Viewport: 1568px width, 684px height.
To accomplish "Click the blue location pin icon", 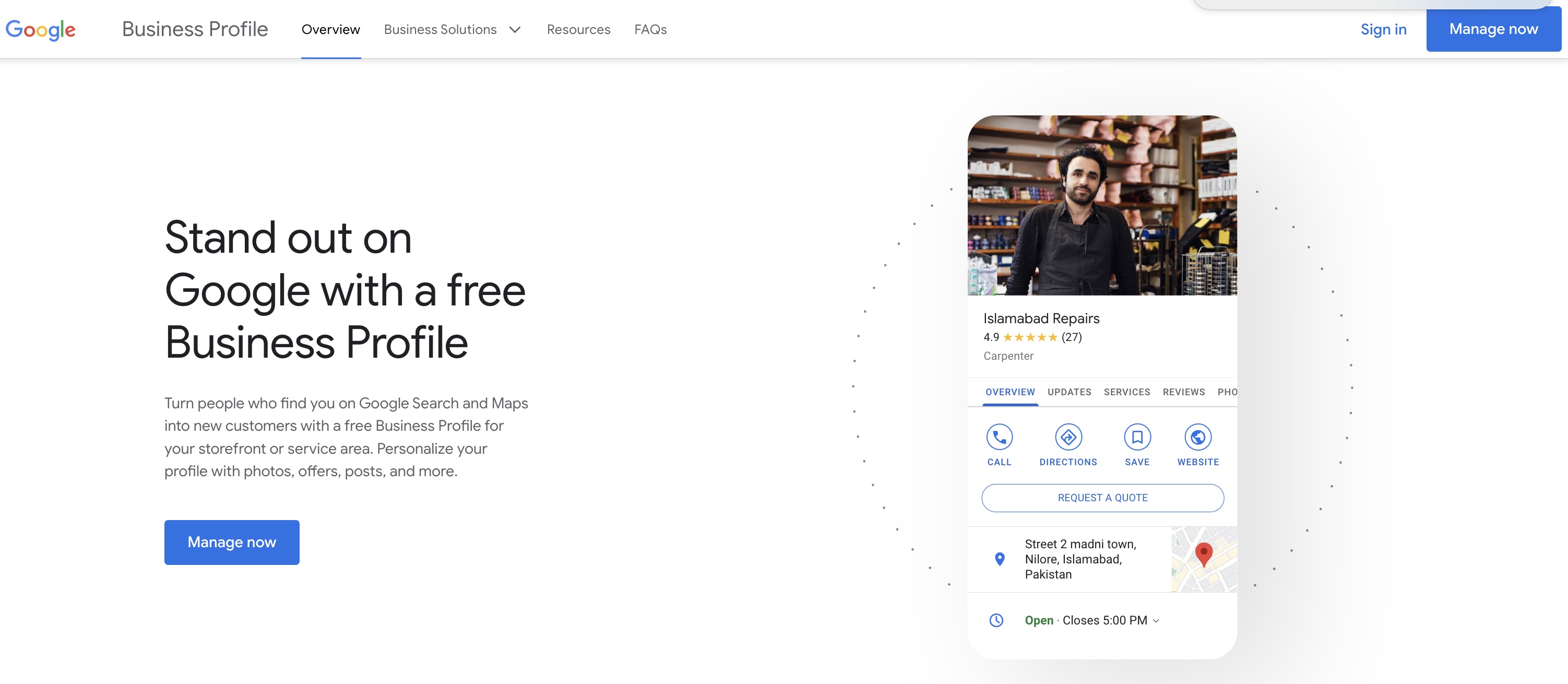I will coord(999,559).
